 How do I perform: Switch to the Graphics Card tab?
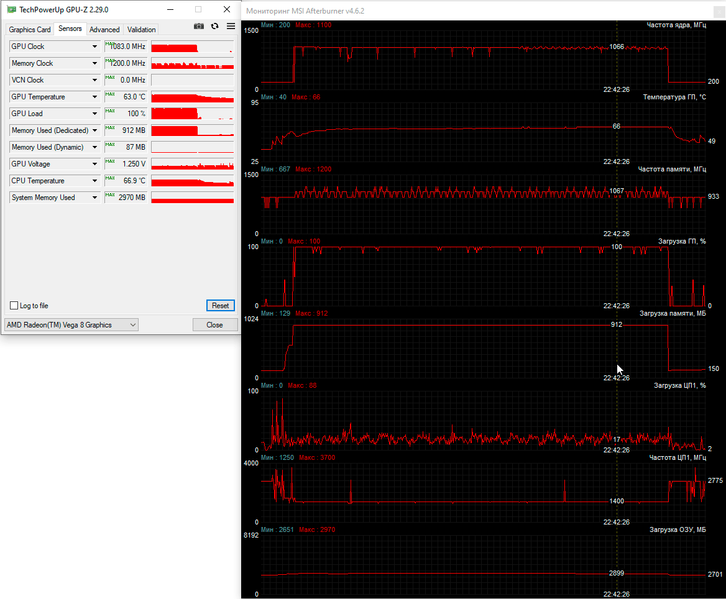(29, 30)
